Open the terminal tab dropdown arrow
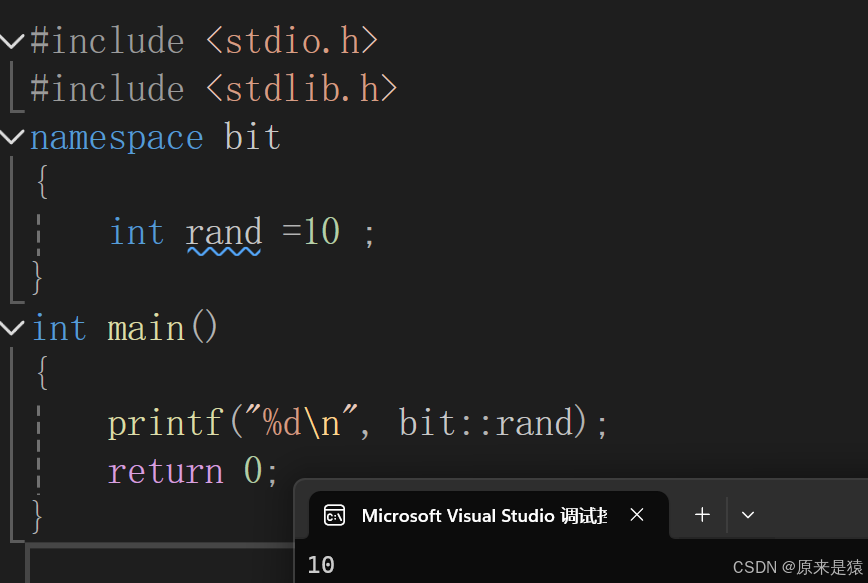The width and height of the screenshot is (868, 583). (x=747, y=515)
